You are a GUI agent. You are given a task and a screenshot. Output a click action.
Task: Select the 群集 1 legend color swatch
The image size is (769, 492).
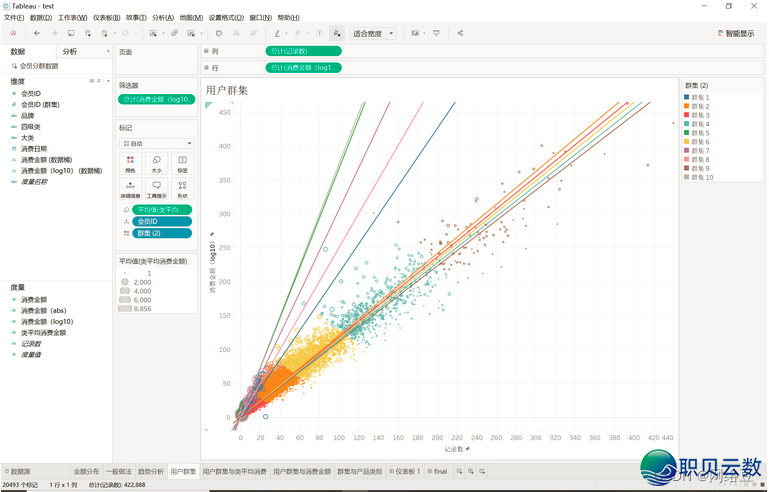point(687,97)
